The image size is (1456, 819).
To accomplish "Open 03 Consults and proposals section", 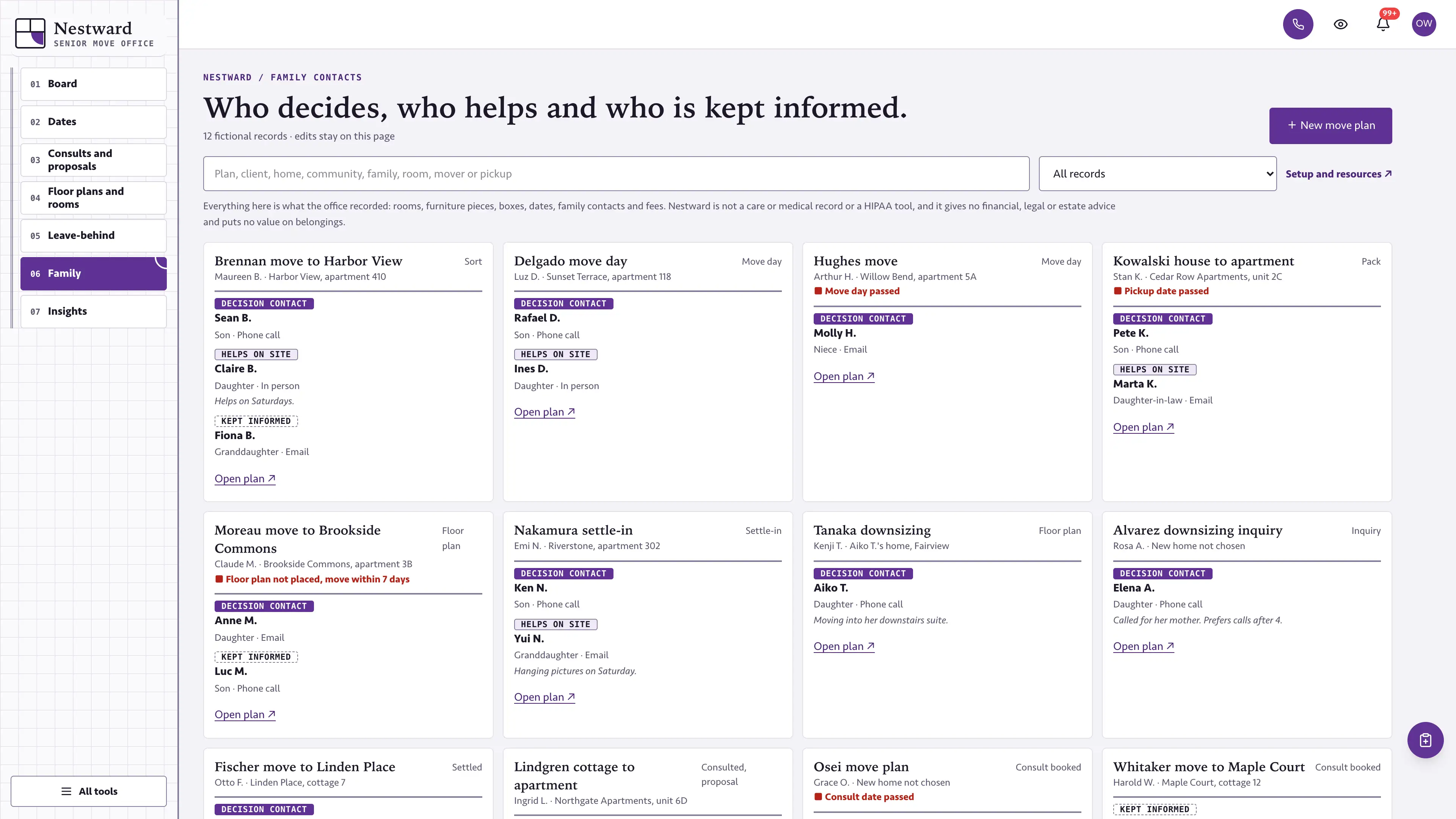I will 93,160.
